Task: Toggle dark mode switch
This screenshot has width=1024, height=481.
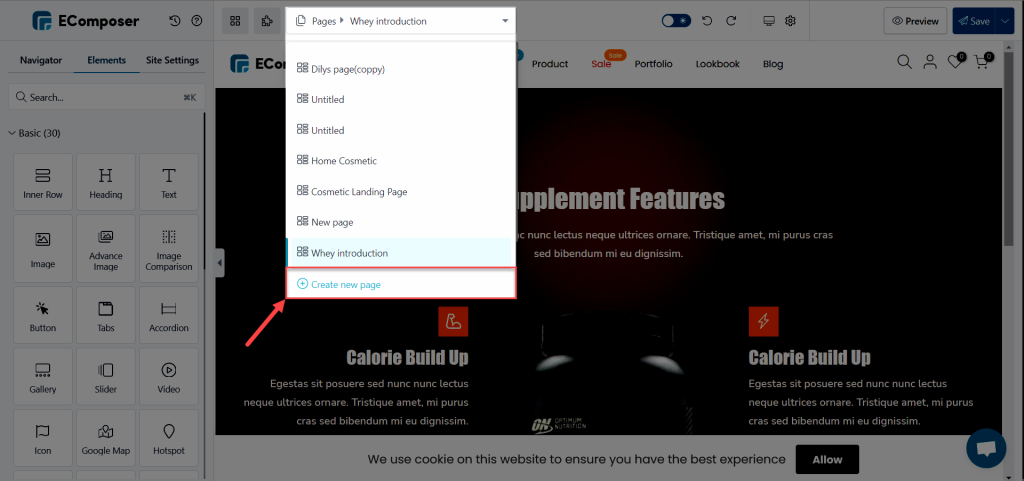Action: [x=677, y=21]
